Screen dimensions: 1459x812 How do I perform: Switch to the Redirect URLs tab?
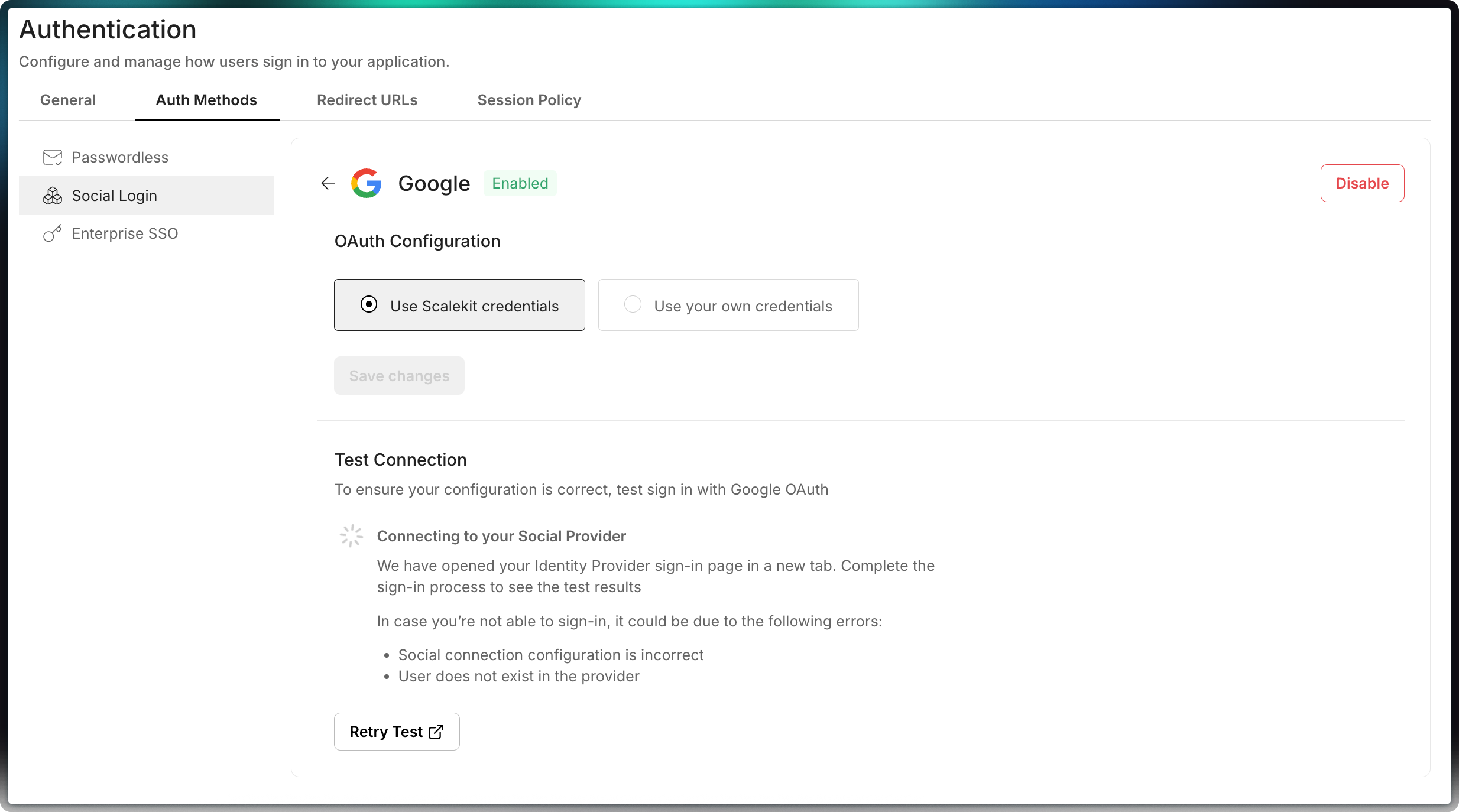click(x=367, y=100)
